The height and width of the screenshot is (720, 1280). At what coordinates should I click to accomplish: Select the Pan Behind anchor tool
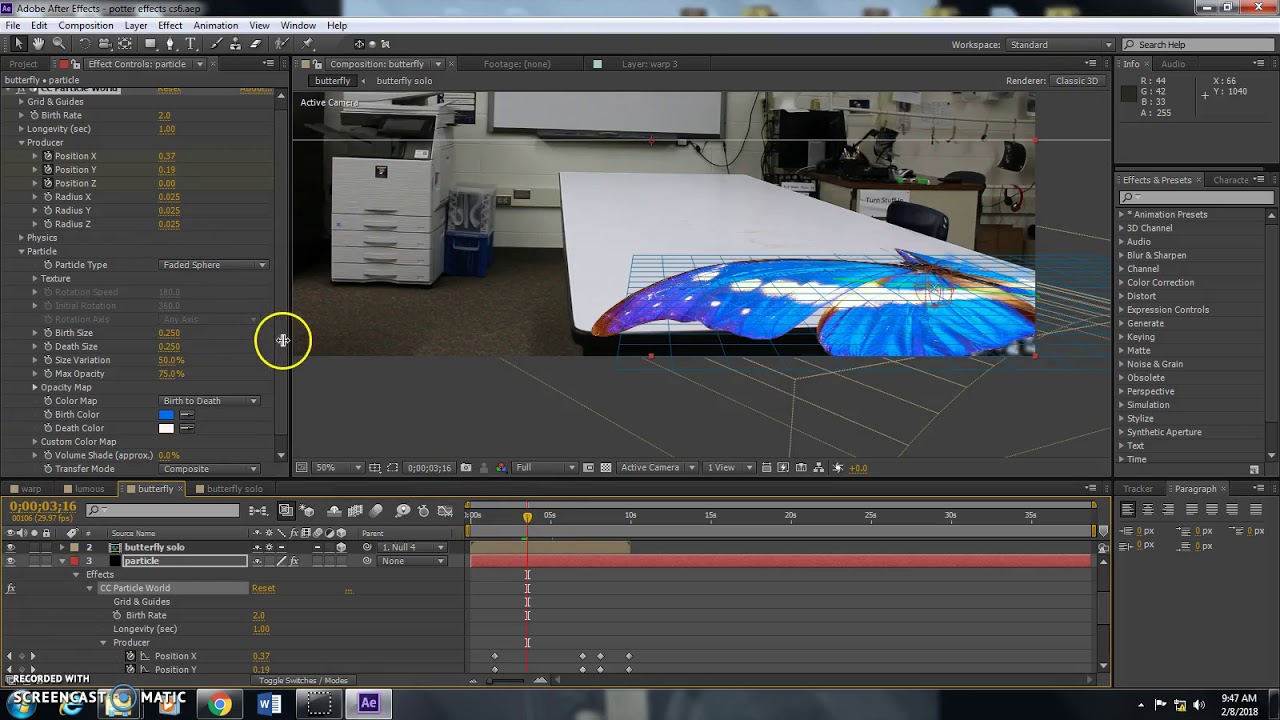coord(125,44)
